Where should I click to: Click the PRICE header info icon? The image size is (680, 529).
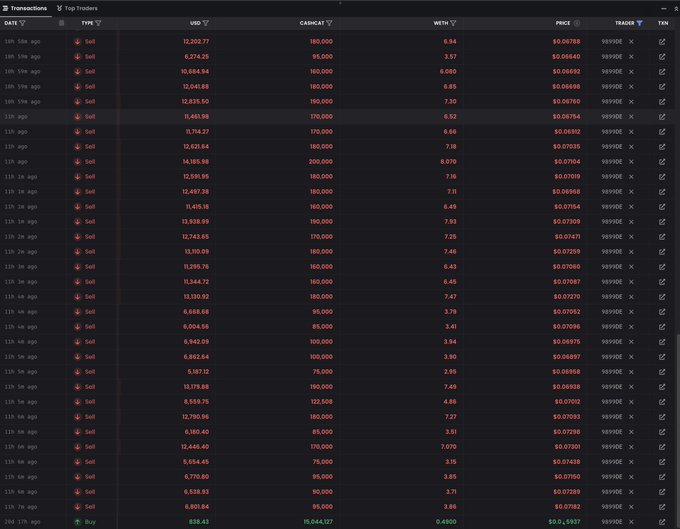577,23
